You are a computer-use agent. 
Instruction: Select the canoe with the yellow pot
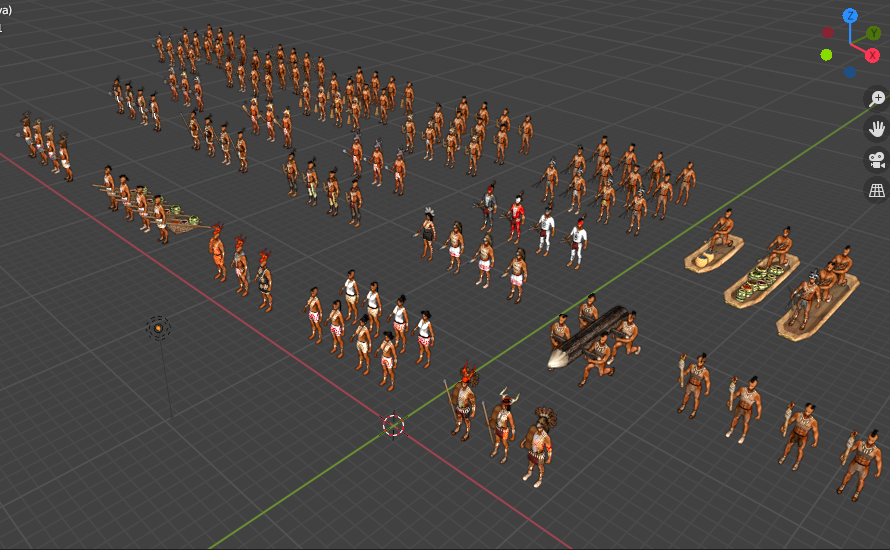[x=714, y=254]
